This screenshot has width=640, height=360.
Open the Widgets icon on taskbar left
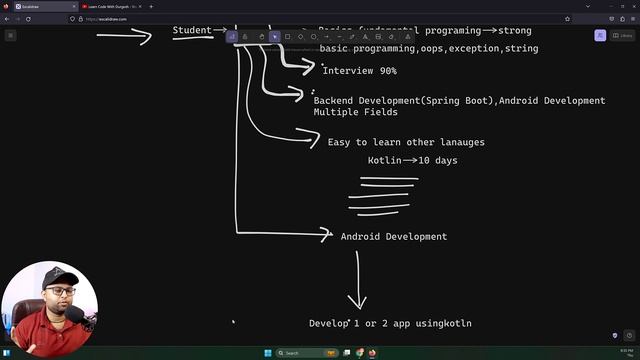coord(6,353)
